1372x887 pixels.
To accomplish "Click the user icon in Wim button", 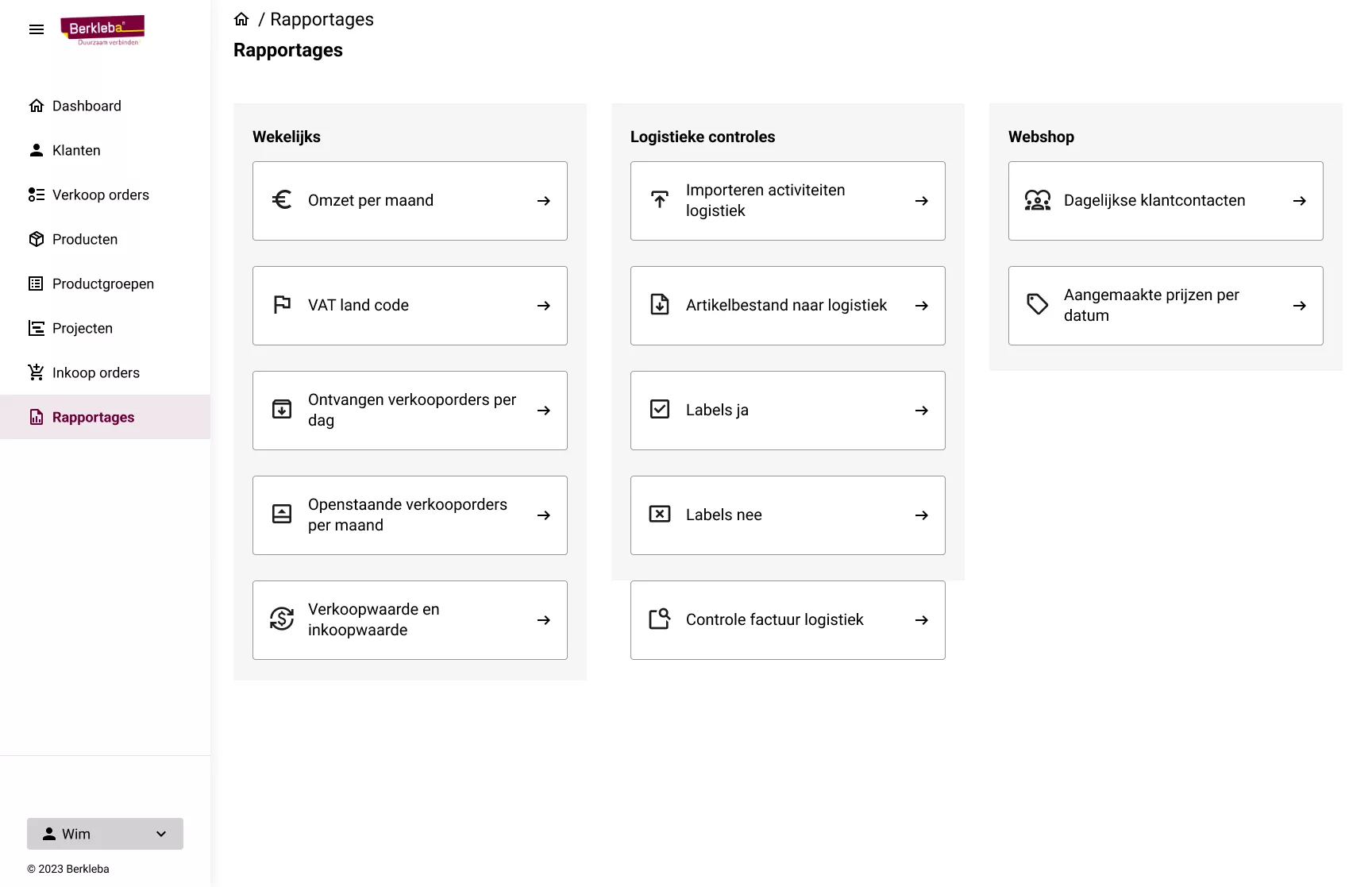I will (49, 834).
